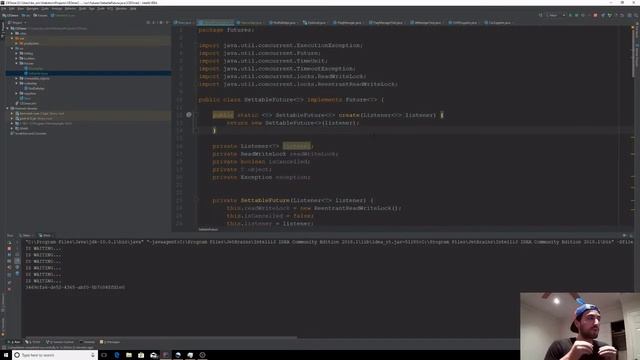This screenshot has height=360, width=640.
Task: Click the 'src' breadcrumb in the navigation bar
Action: pos(25,16)
